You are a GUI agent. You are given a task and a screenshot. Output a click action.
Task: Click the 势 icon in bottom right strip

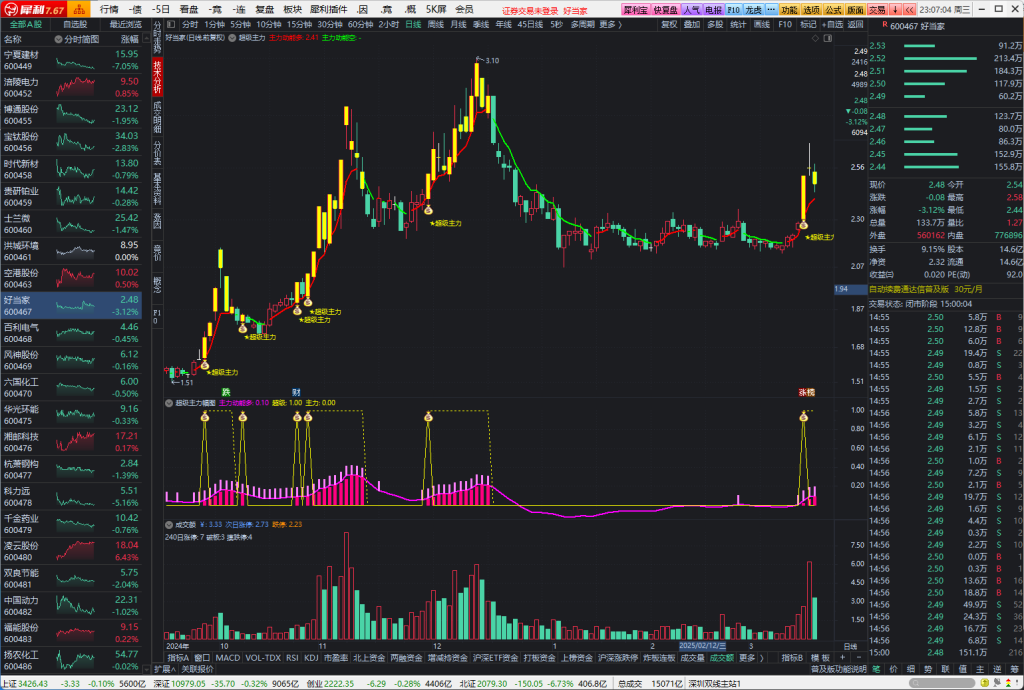928,670
